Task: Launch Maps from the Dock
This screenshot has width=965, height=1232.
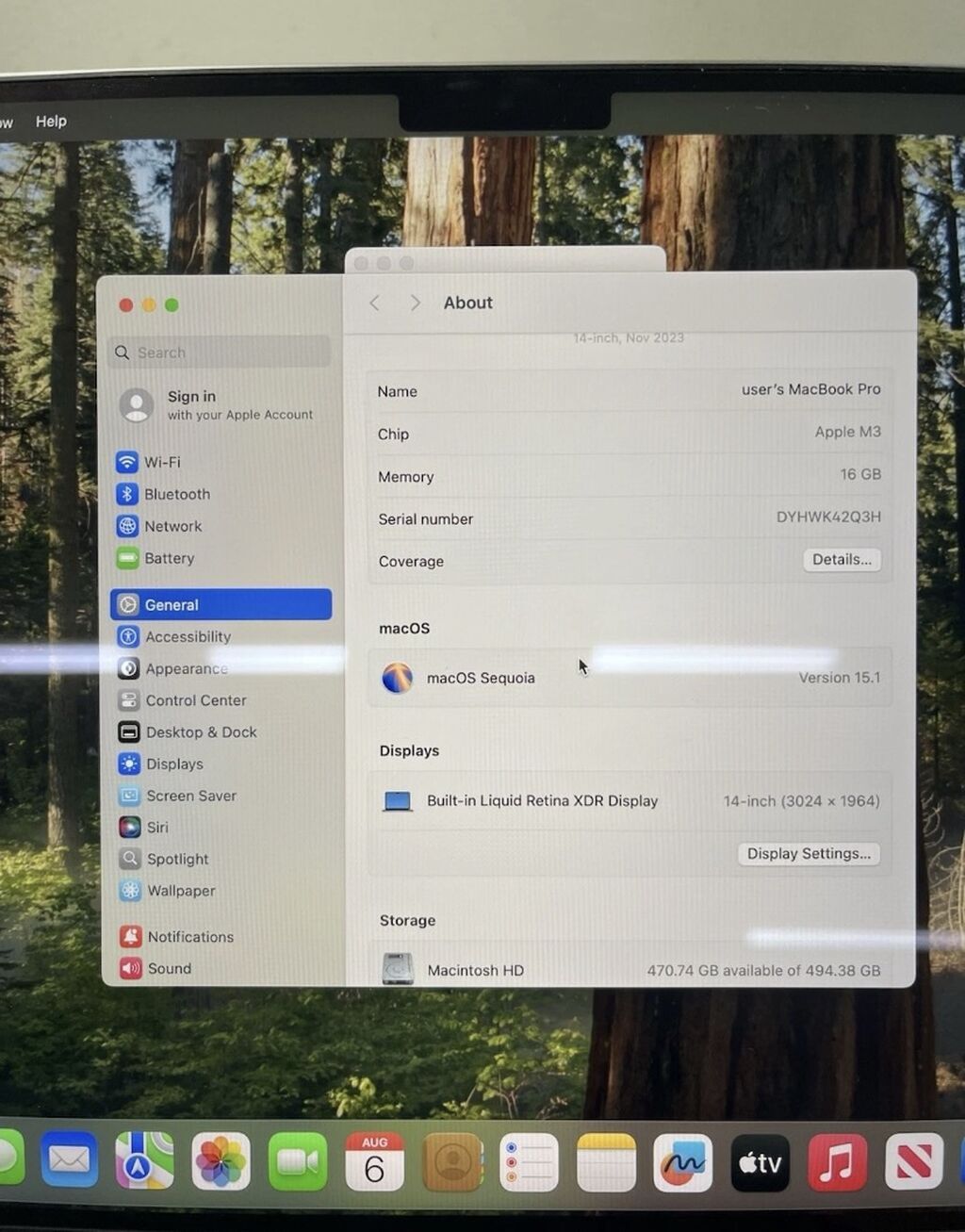Action: point(144,1160)
